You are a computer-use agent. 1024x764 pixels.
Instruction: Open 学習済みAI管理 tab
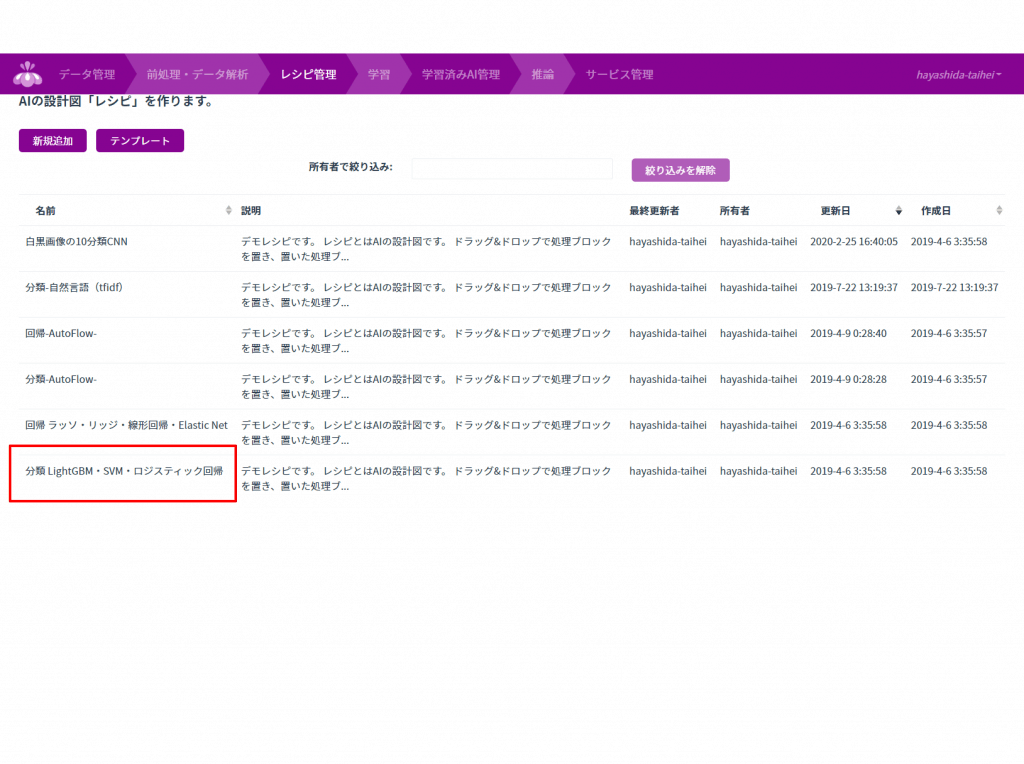coord(460,75)
